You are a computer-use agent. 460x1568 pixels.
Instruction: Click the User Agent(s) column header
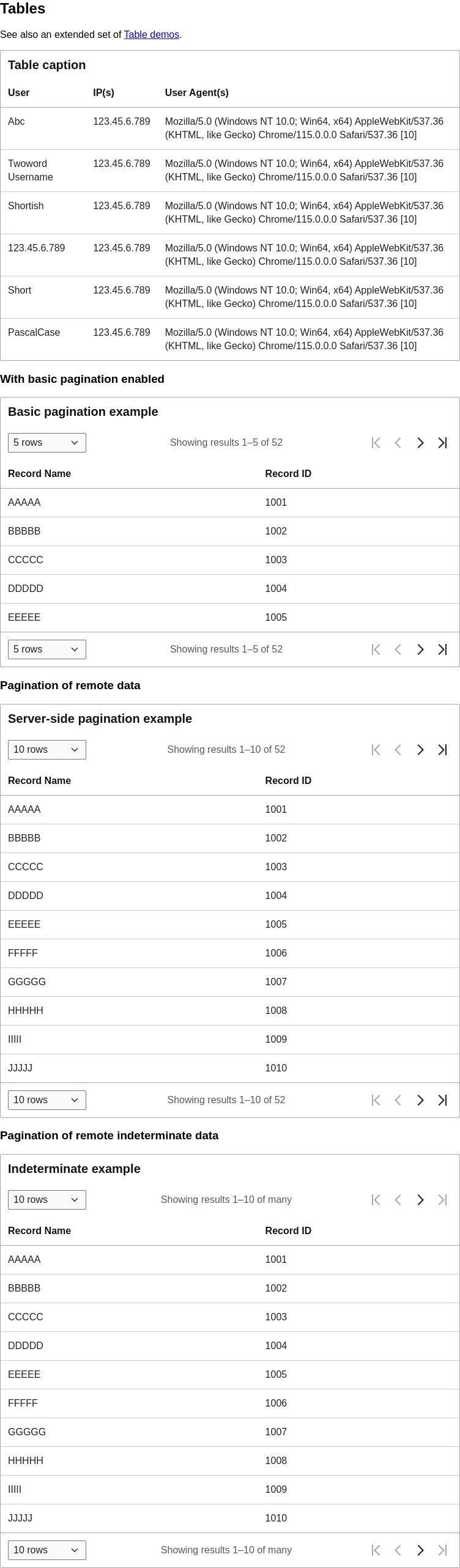pos(197,93)
